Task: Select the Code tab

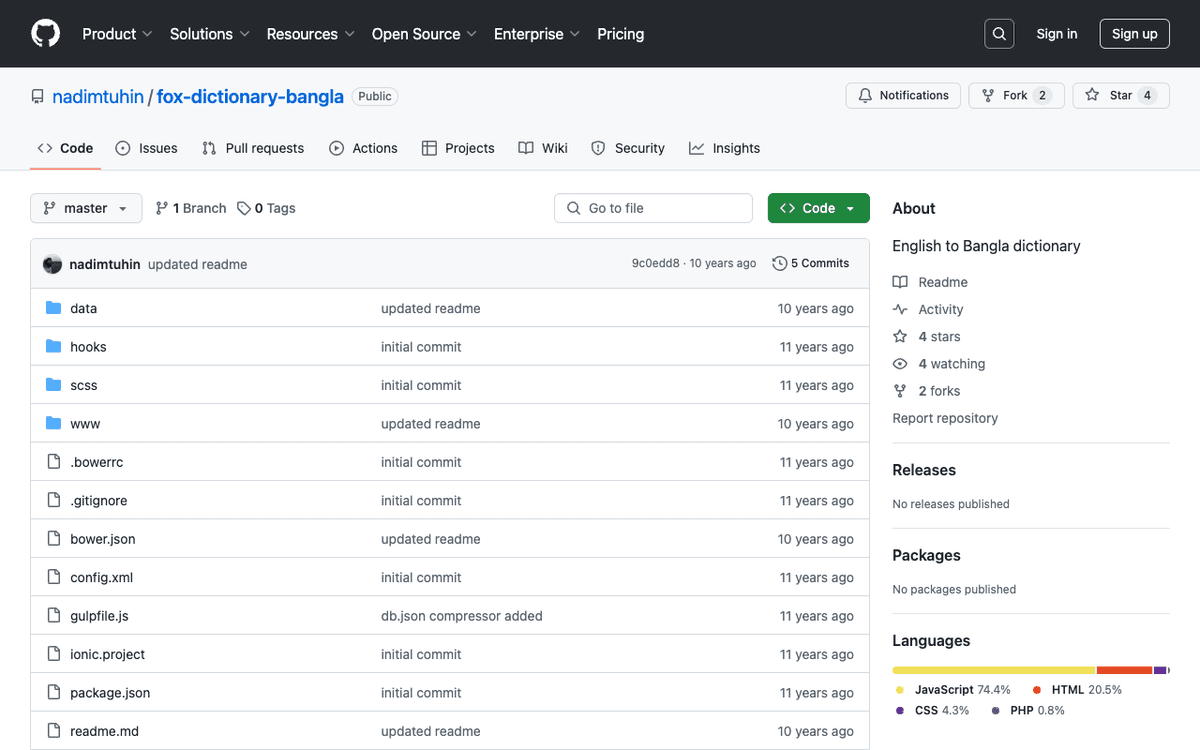Action: point(65,148)
